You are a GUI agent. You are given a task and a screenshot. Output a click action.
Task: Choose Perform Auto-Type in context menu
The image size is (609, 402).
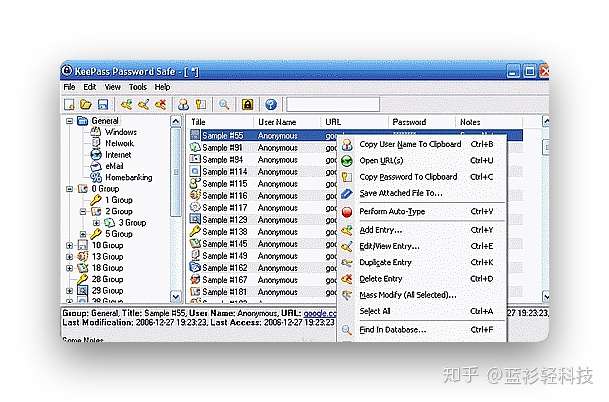(x=422, y=212)
